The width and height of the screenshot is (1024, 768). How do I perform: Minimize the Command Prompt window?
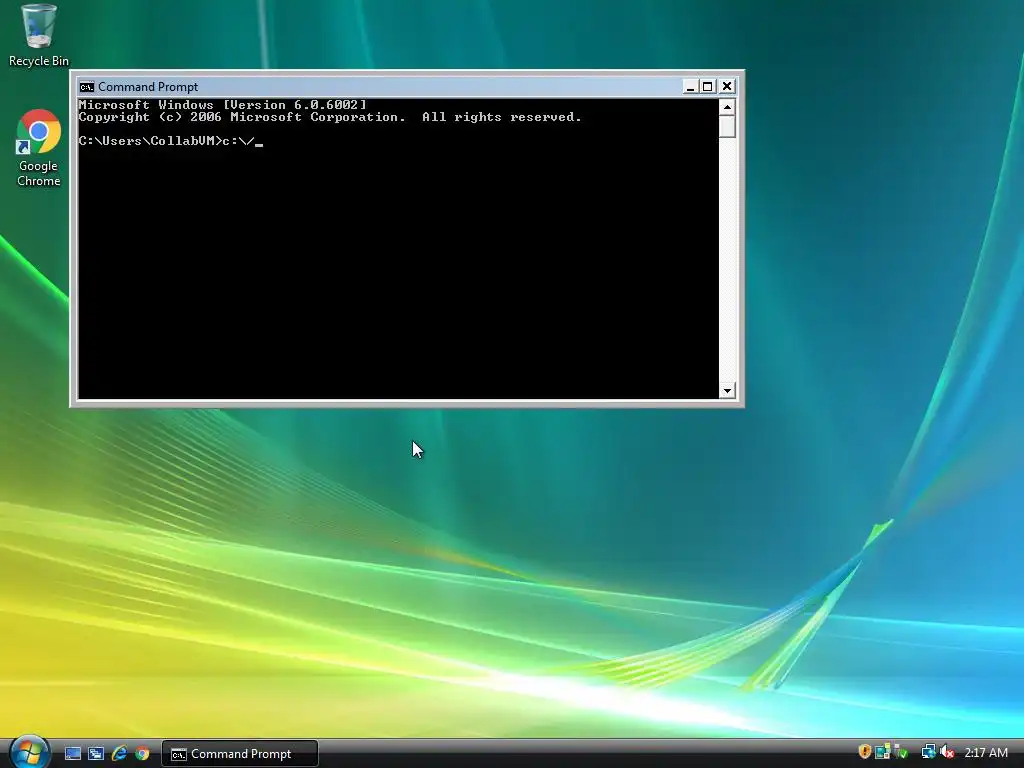pyautogui.click(x=690, y=86)
